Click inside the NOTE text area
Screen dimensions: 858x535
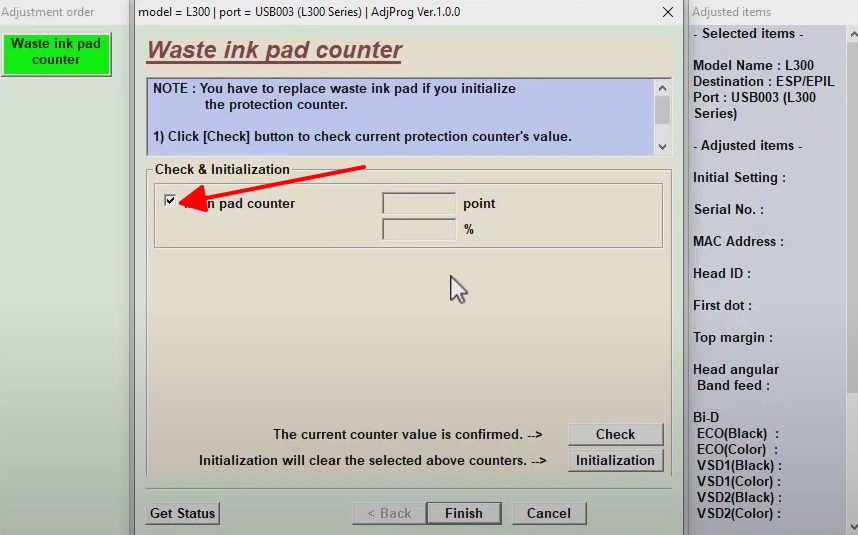(400, 116)
